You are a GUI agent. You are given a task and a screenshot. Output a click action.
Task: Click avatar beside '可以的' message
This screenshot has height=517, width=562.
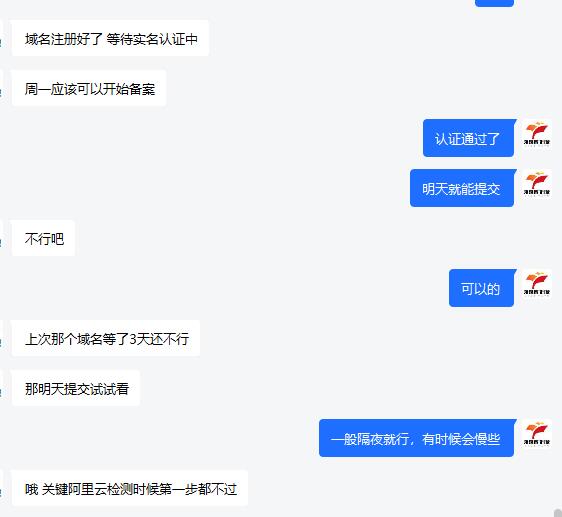537,285
